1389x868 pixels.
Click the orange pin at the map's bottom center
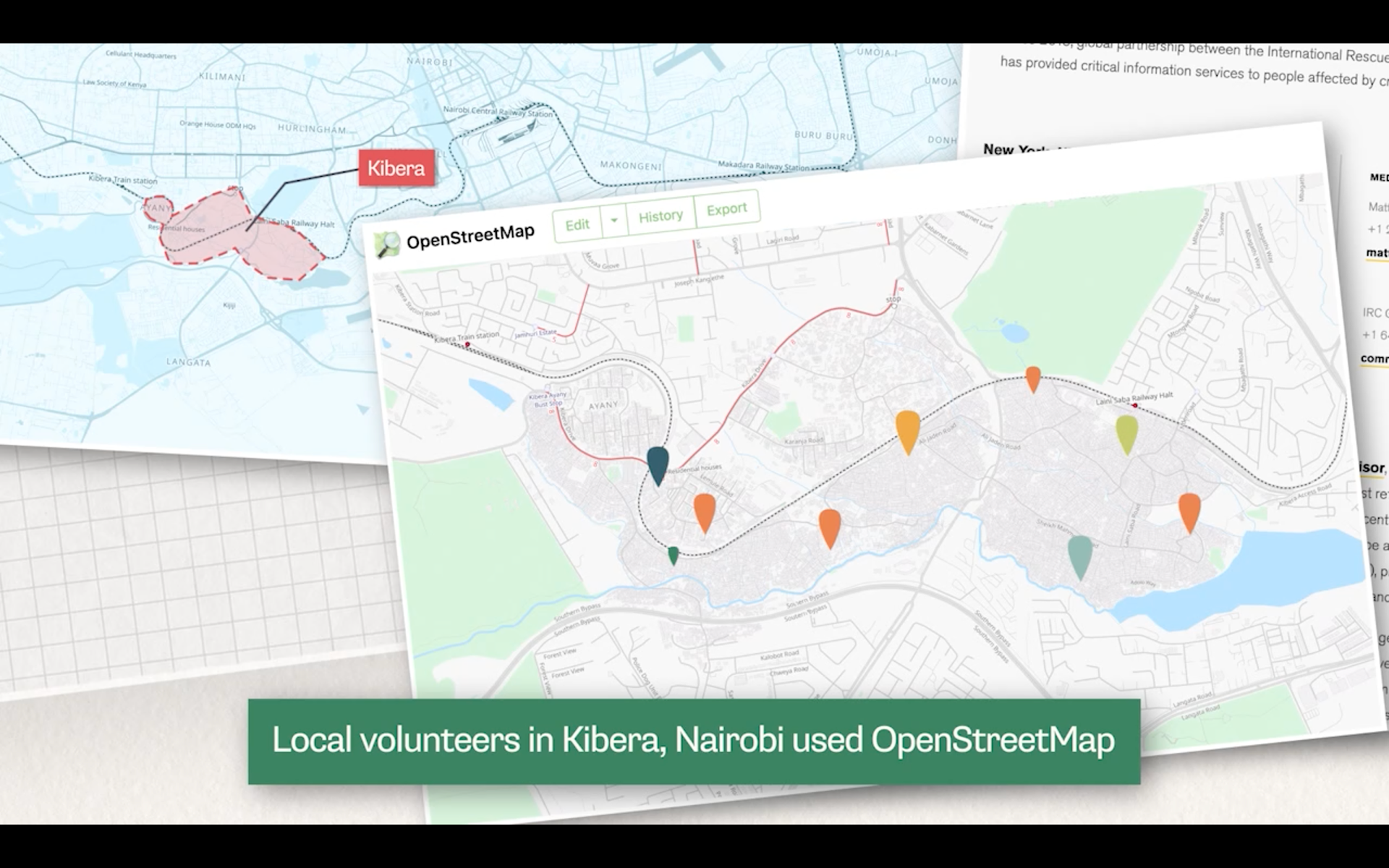830,525
